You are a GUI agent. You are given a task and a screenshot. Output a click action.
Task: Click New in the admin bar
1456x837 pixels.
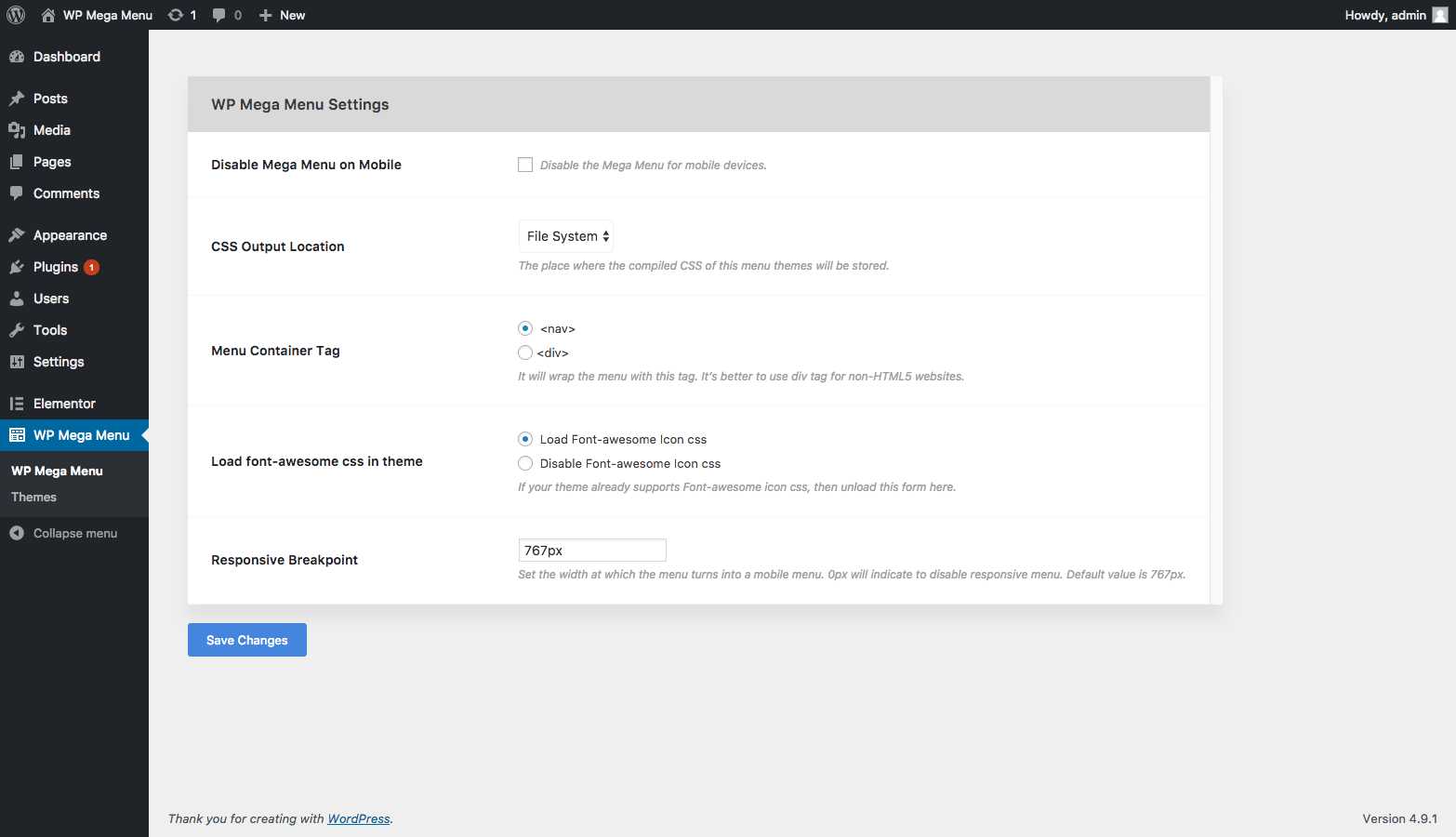[x=292, y=15]
